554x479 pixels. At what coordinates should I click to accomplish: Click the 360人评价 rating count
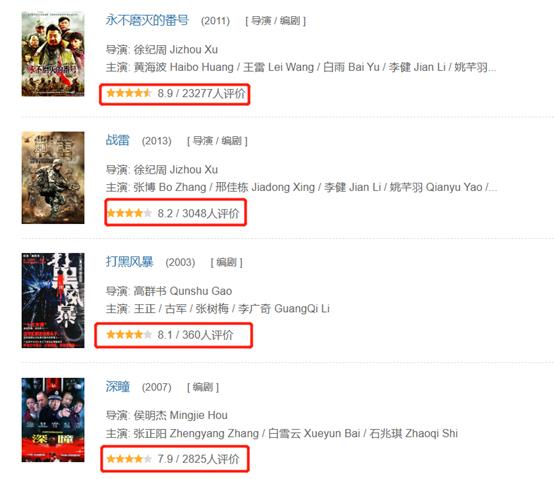click(208, 335)
